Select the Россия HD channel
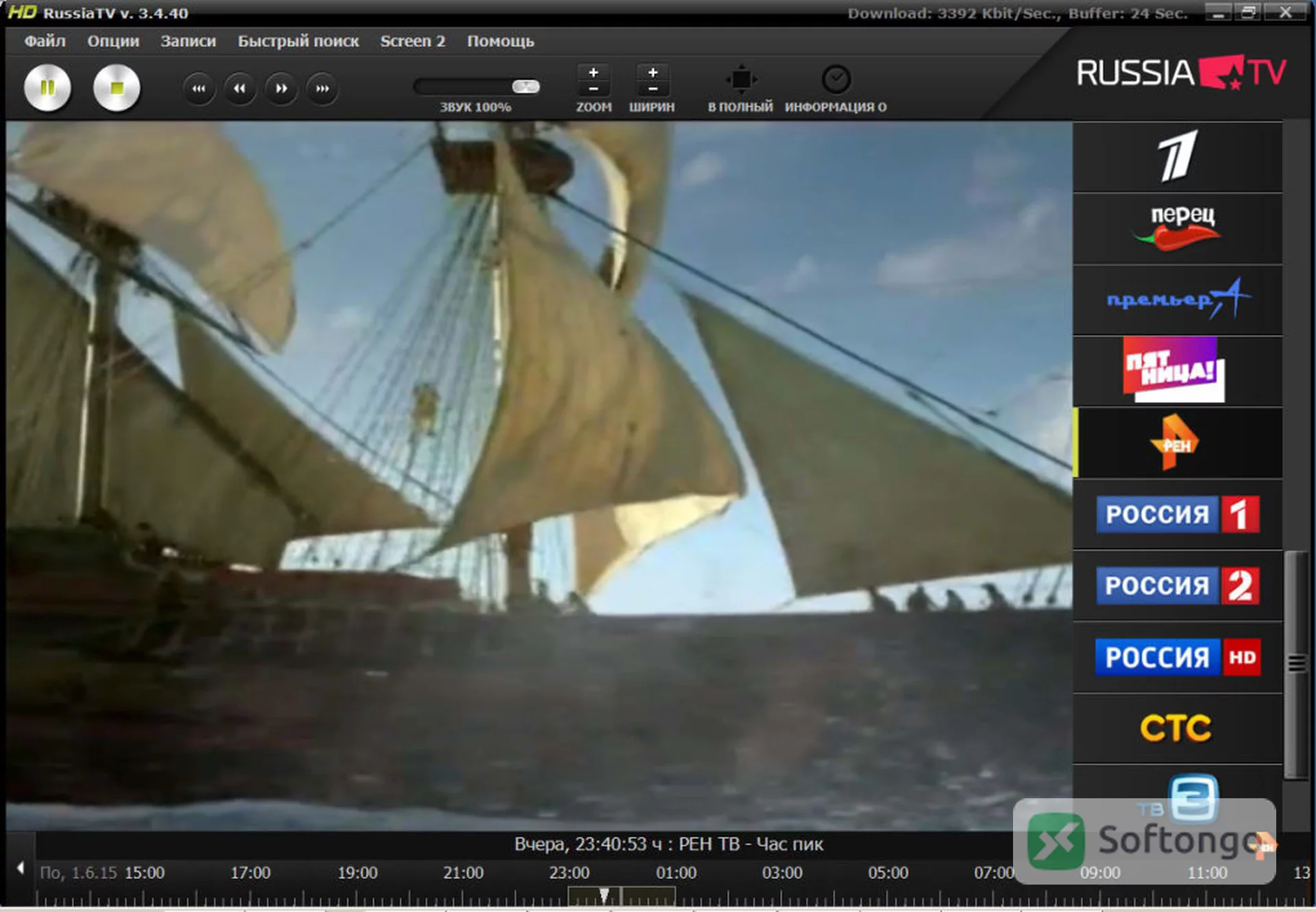Screen dimensions: 1316x912 pos(1177,657)
